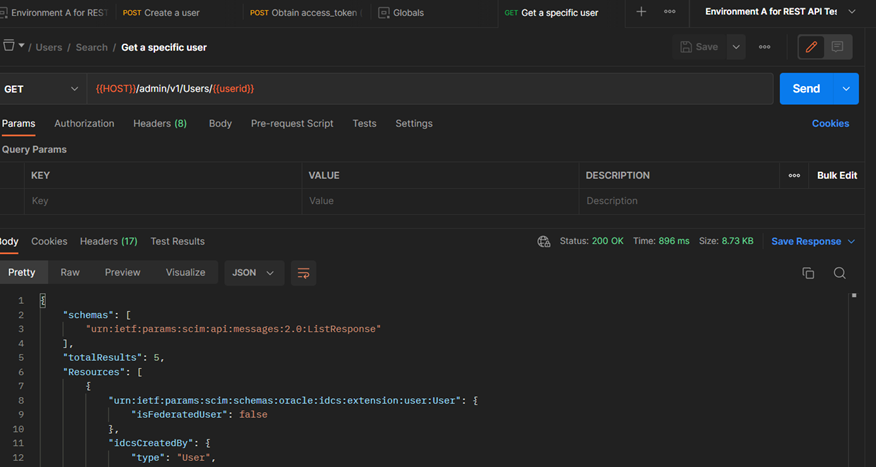
Task: Open the Save options dropdown arrow
Action: coord(736,47)
